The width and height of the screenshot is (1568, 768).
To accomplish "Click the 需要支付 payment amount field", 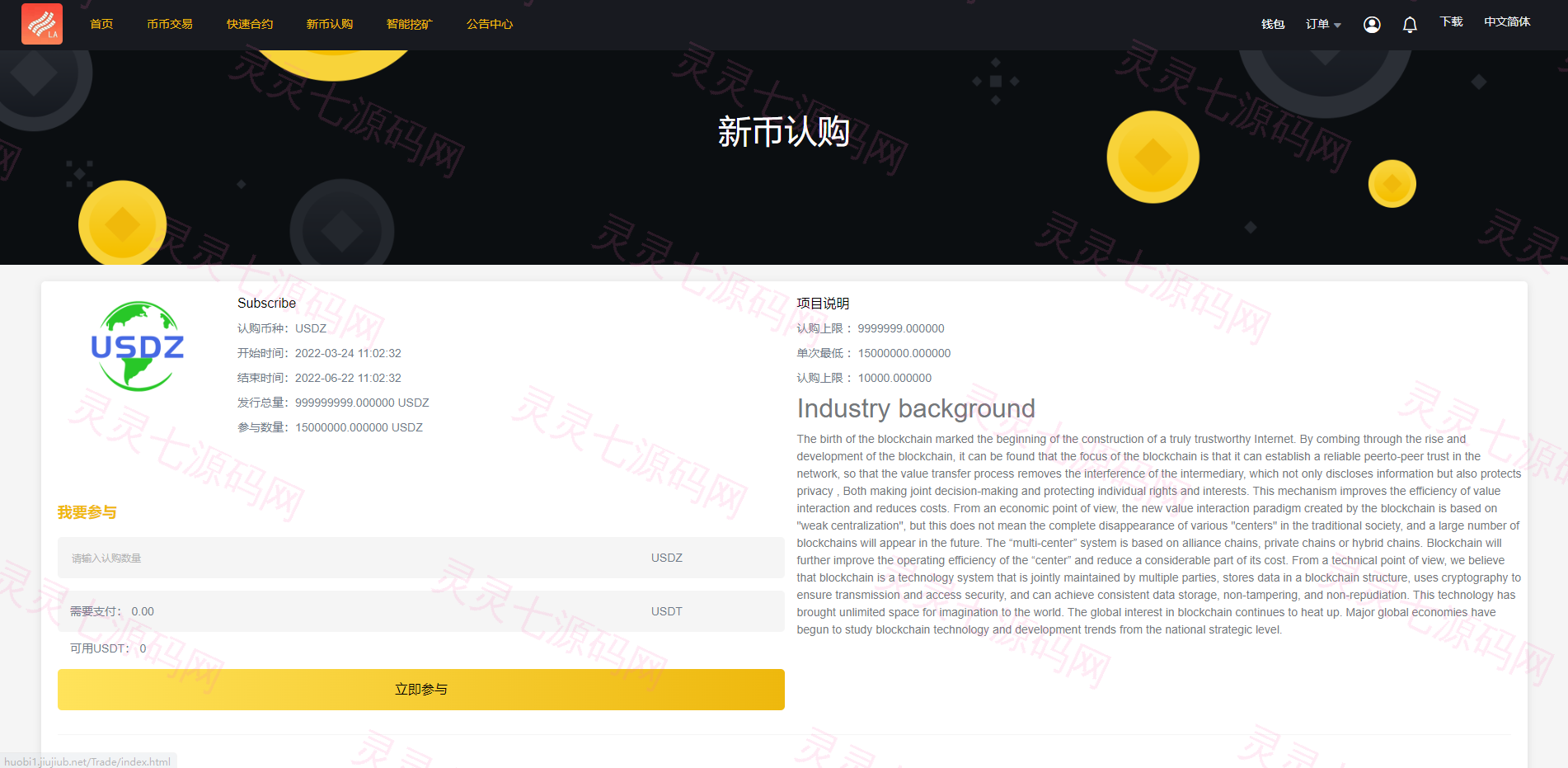I will 420,611.
